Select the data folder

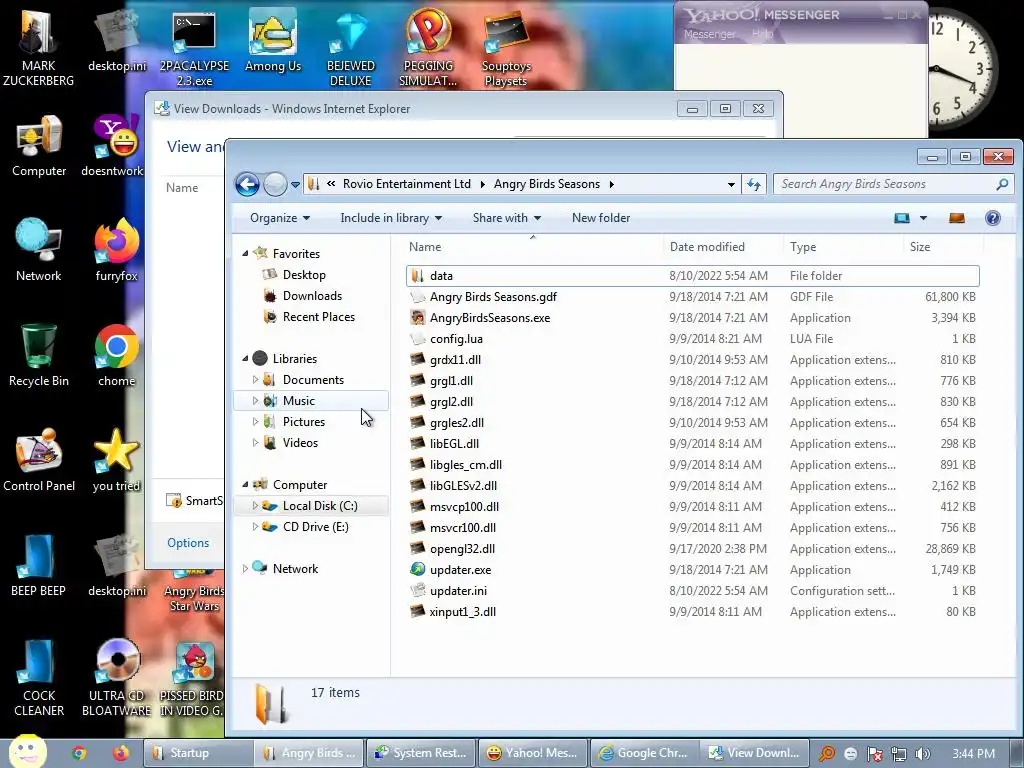pos(692,276)
